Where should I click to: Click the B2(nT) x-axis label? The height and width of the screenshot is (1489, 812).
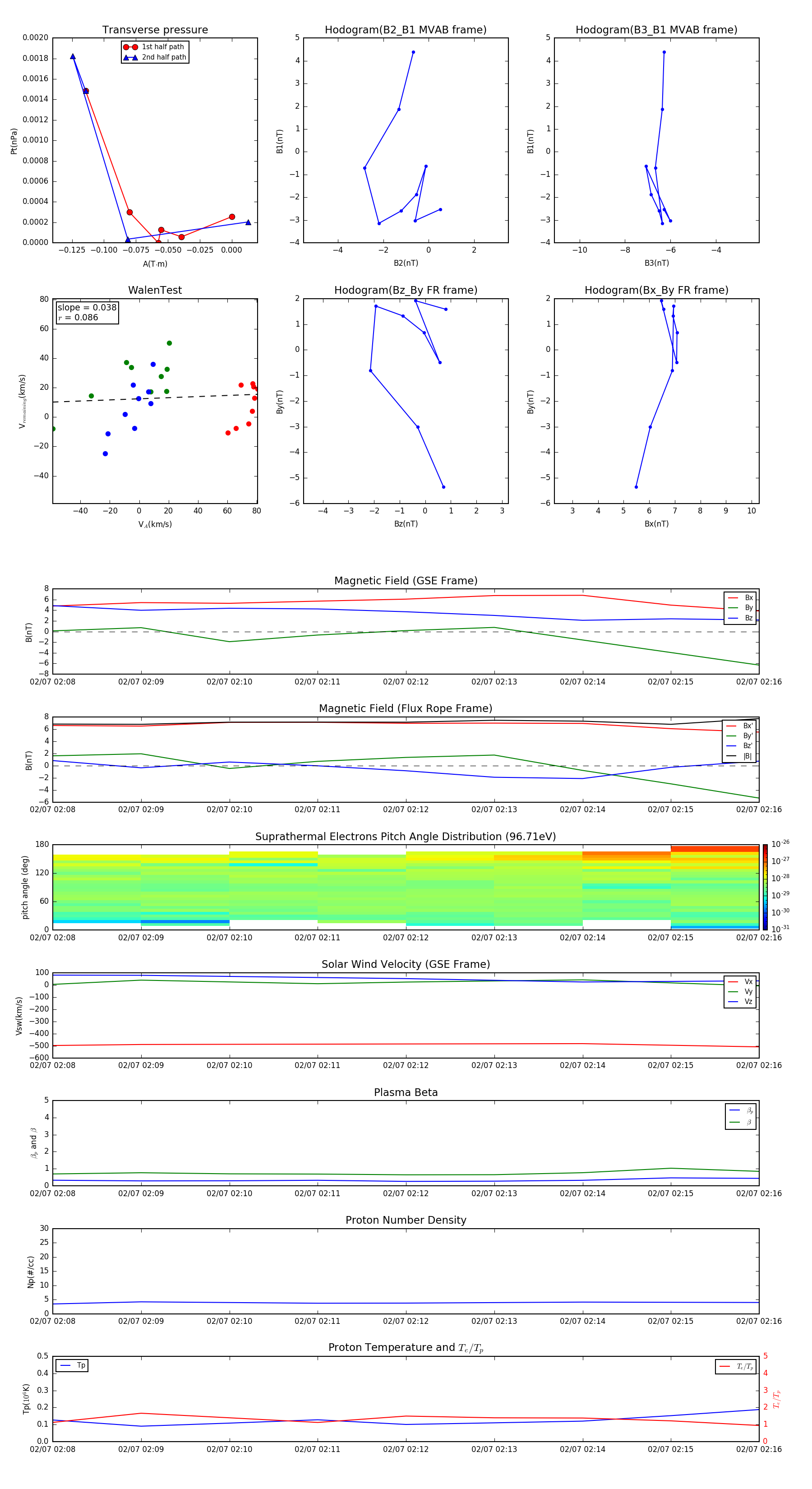[406, 263]
